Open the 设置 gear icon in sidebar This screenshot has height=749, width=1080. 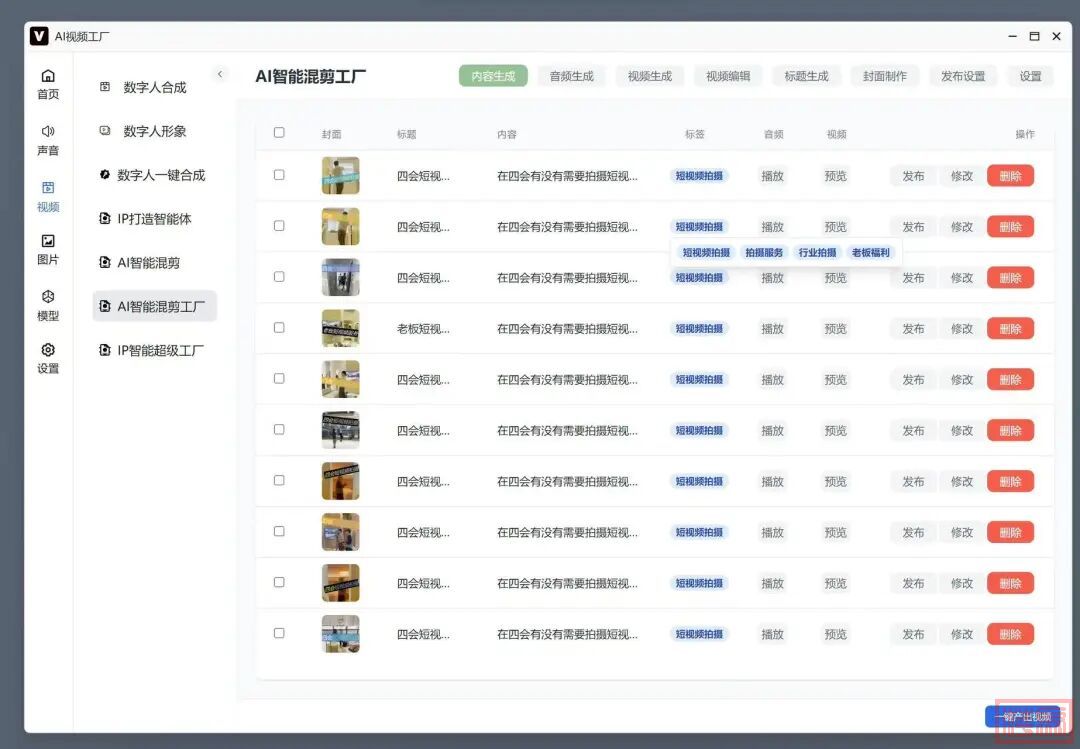point(48,350)
